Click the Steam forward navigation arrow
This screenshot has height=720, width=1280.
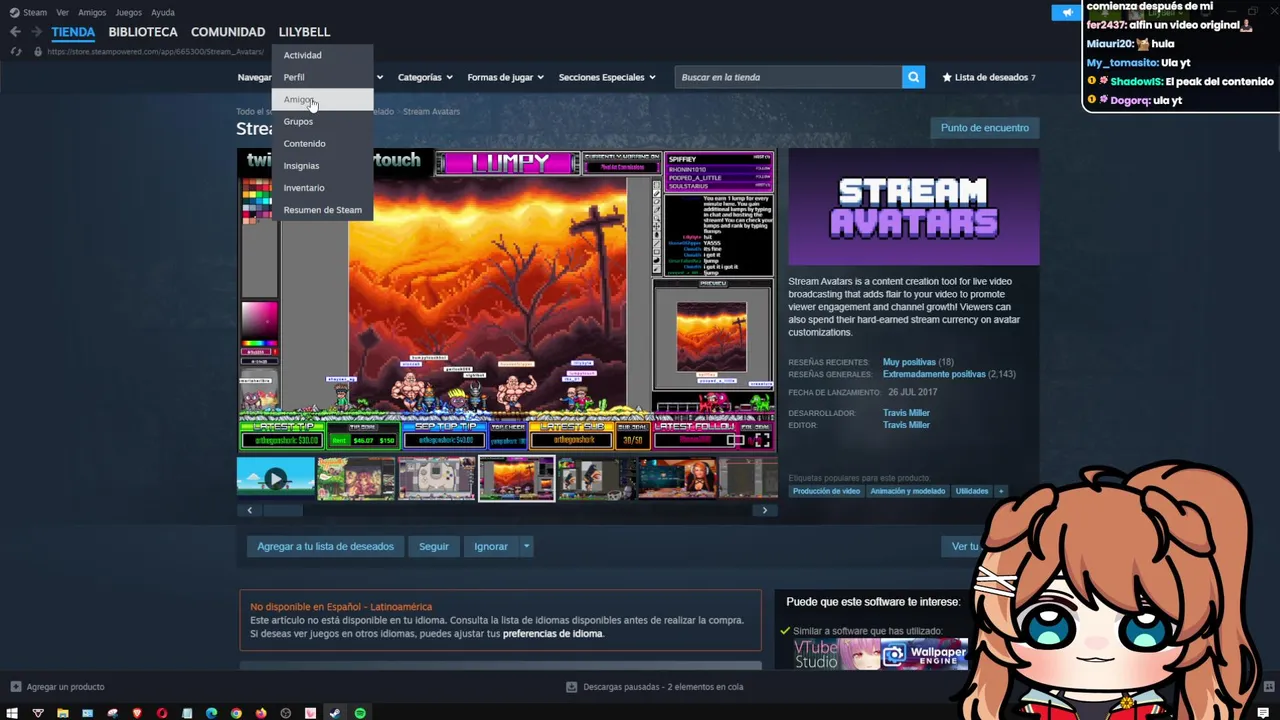point(36,32)
